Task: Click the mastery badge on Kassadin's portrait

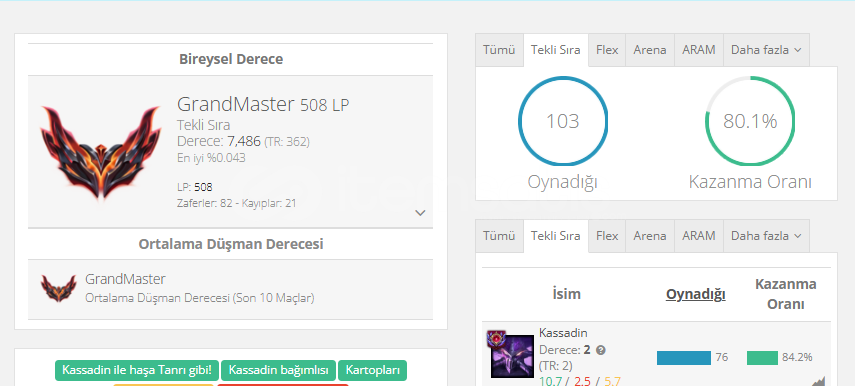Action: pyautogui.click(x=496, y=339)
